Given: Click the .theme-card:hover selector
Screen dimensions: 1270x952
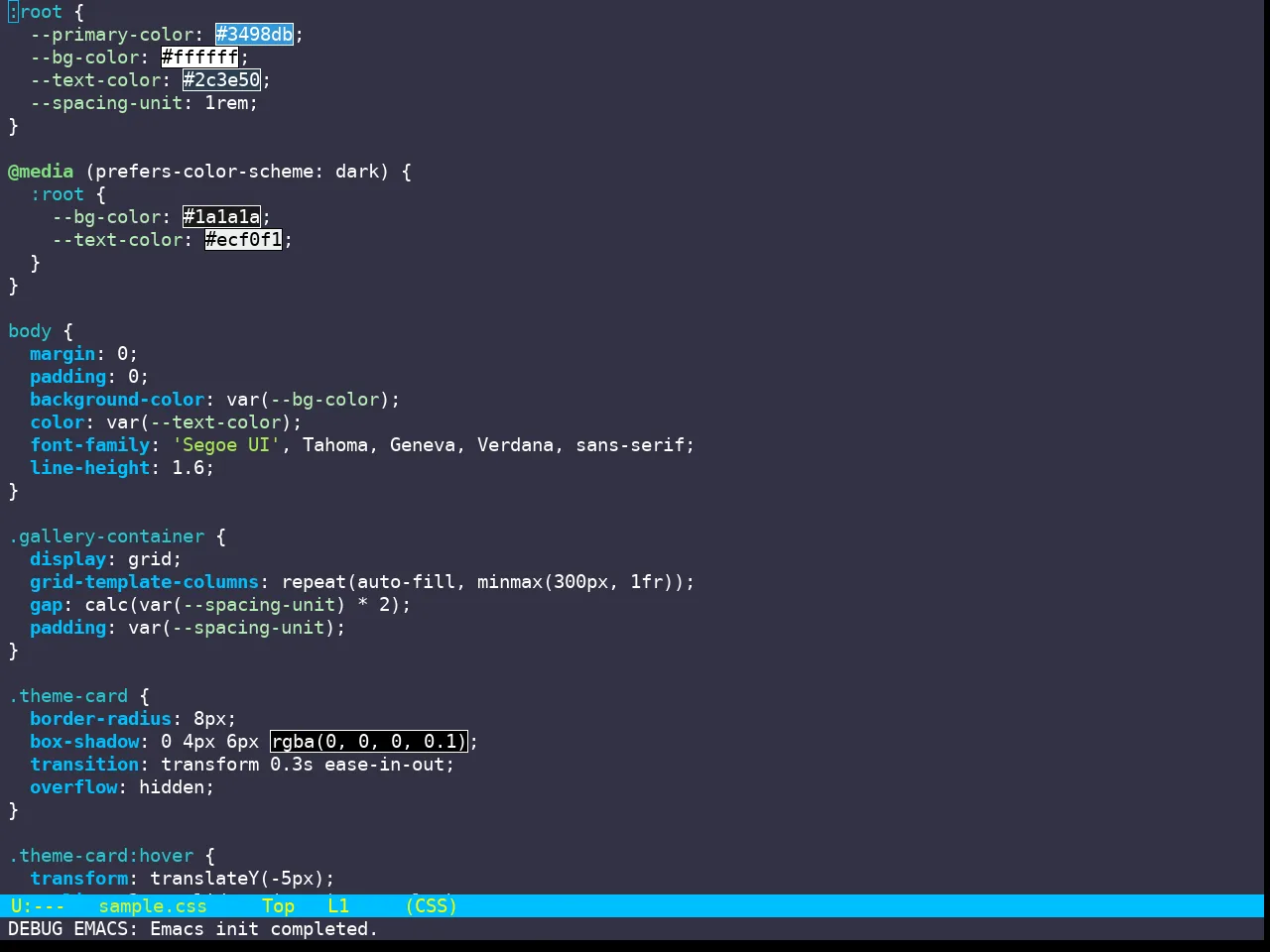Looking at the screenshot, I should pos(101,856).
